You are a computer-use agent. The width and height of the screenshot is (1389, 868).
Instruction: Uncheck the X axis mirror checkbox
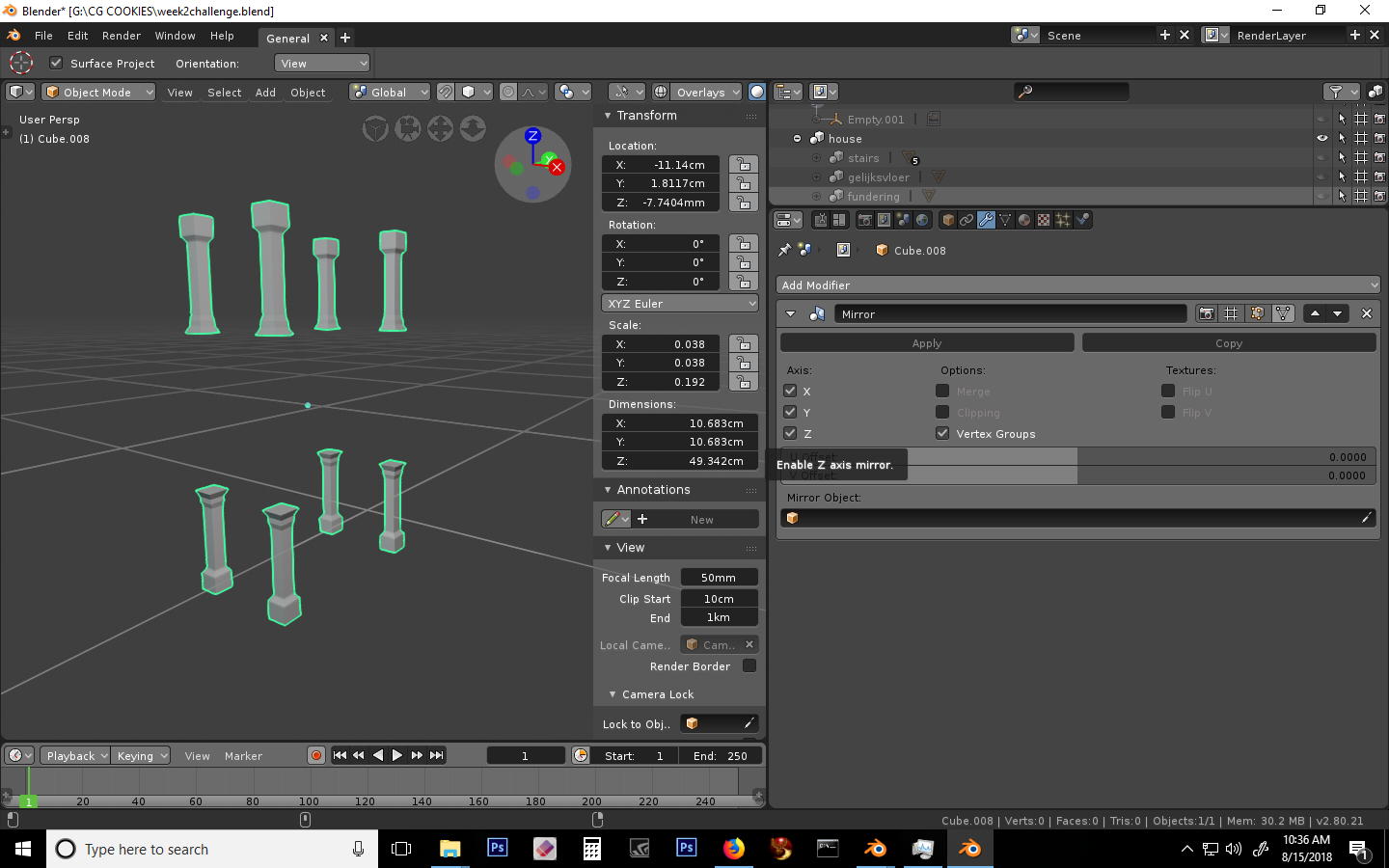click(790, 391)
